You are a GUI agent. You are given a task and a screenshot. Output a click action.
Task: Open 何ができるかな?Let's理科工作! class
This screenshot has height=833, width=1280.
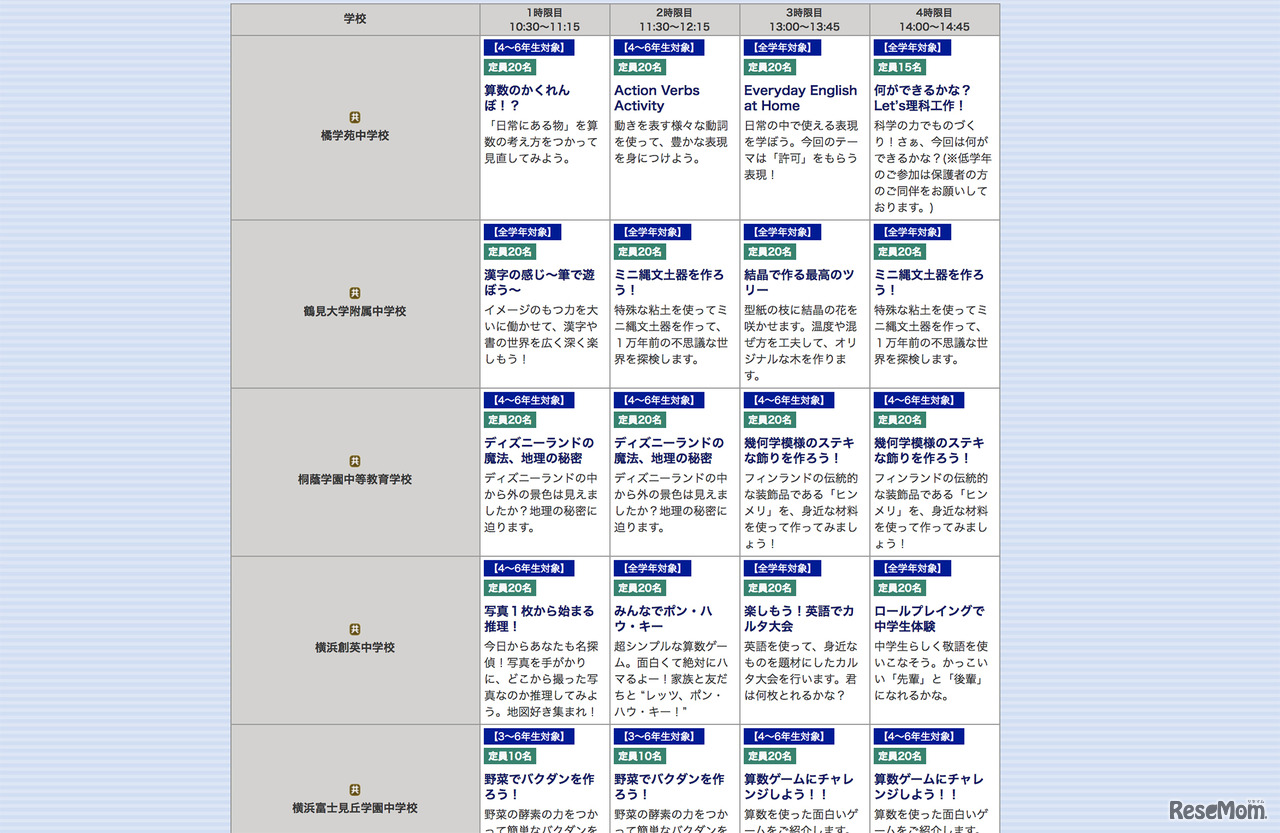pos(922,98)
